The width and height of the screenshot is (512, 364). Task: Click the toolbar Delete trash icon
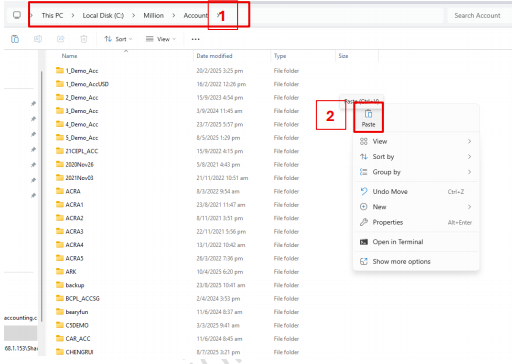tap(84, 39)
